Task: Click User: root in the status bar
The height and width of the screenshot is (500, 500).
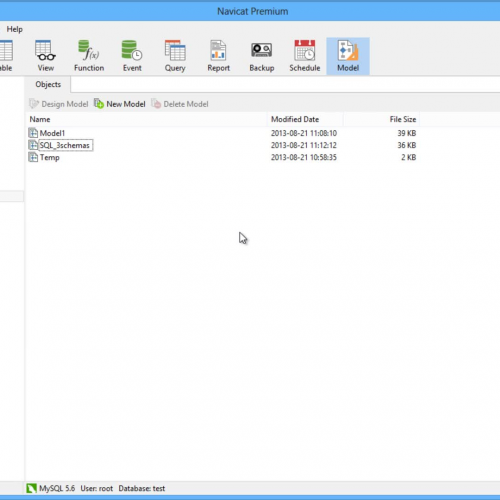Action: (x=97, y=488)
